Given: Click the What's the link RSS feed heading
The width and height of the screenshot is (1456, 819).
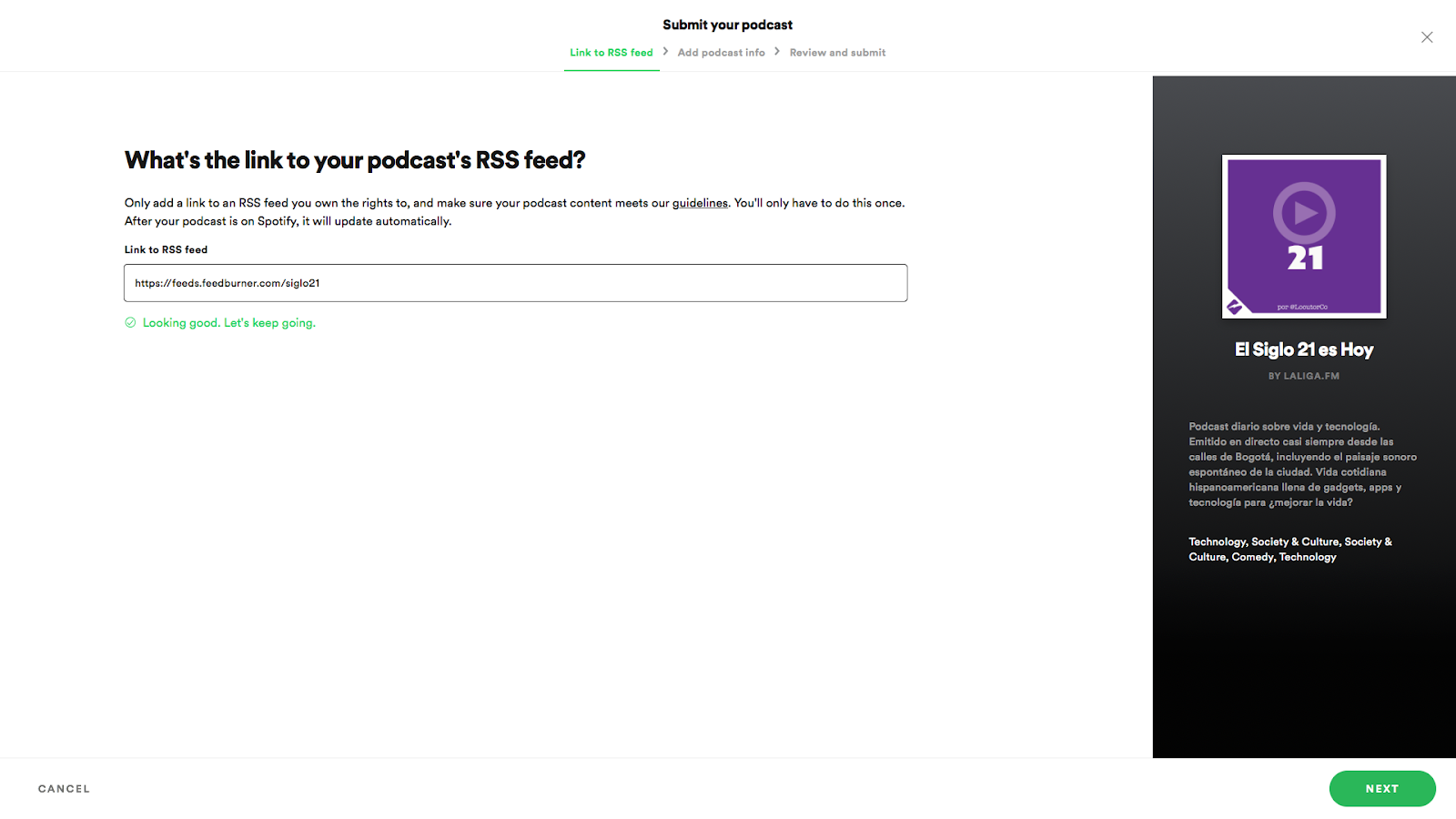Looking at the screenshot, I should [x=355, y=160].
